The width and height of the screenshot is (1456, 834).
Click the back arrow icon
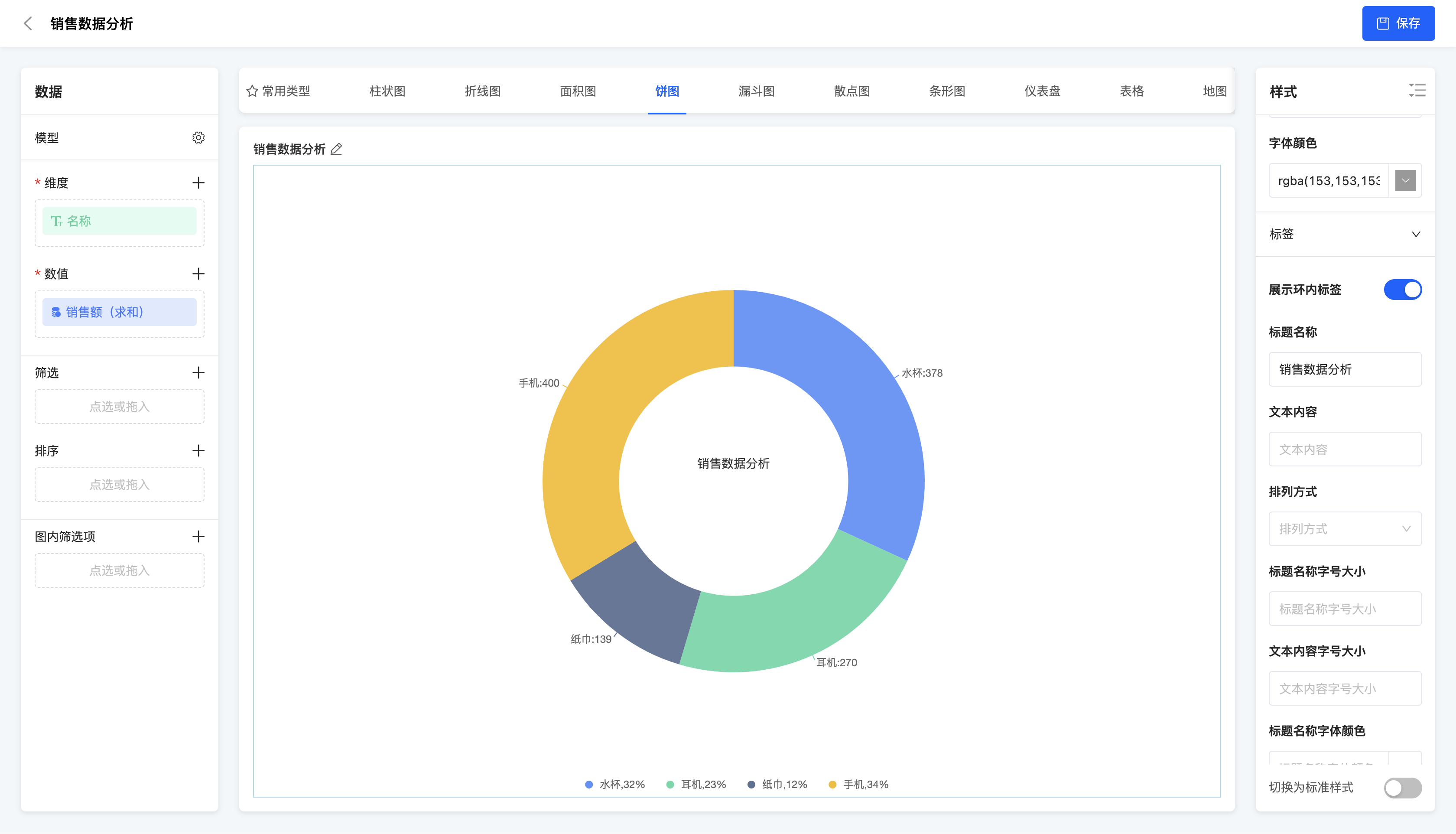pos(27,23)
